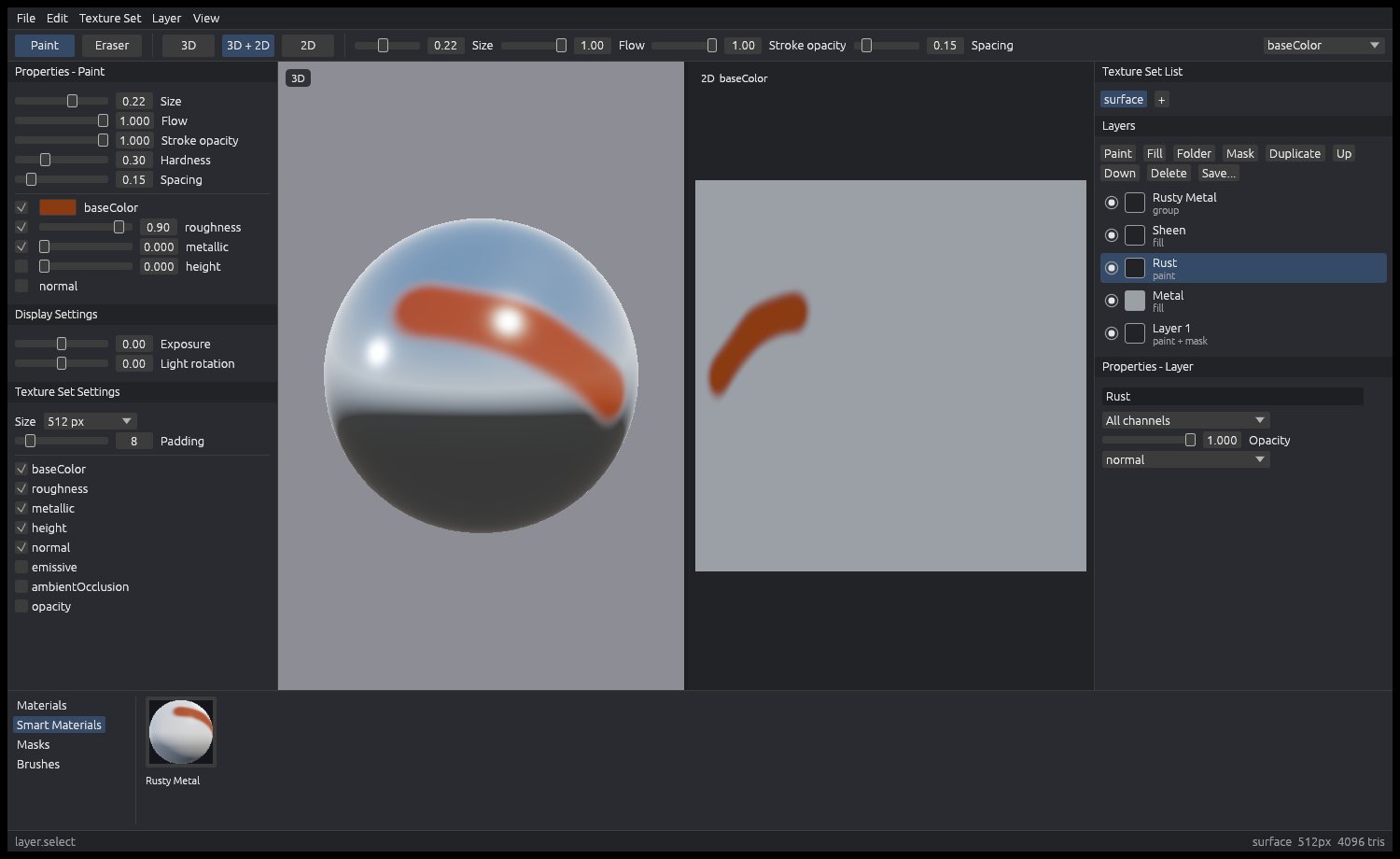Add a Mask to the layer
Screen dimensions: 1400x859
(x=1240, y=153)
